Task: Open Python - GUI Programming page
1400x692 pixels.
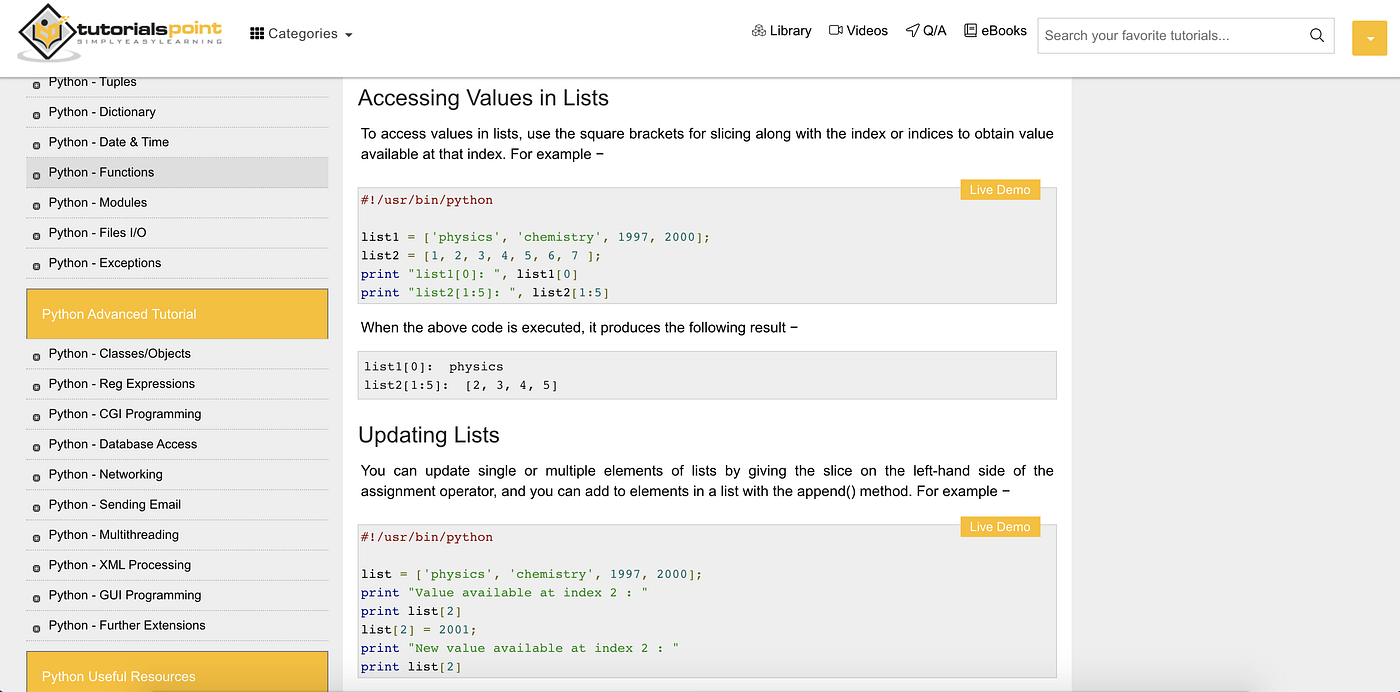Action: (x=125, y=595)
